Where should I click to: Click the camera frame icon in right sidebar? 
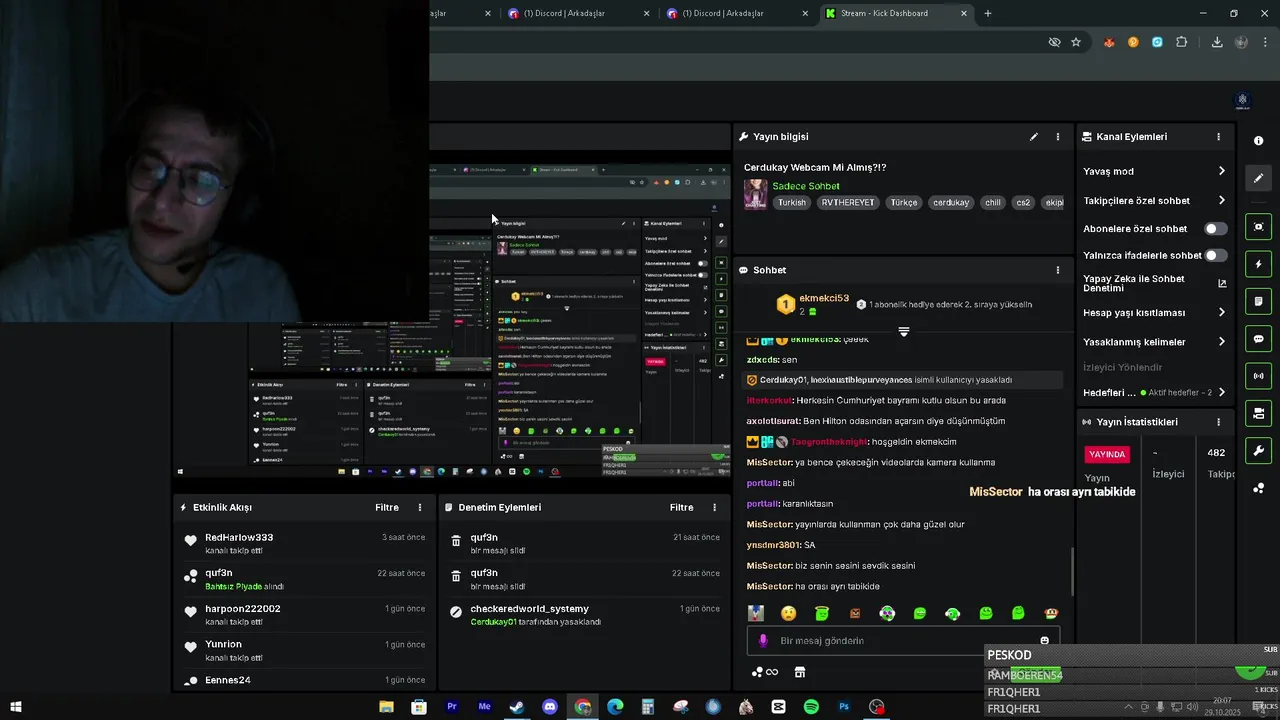1259,227
